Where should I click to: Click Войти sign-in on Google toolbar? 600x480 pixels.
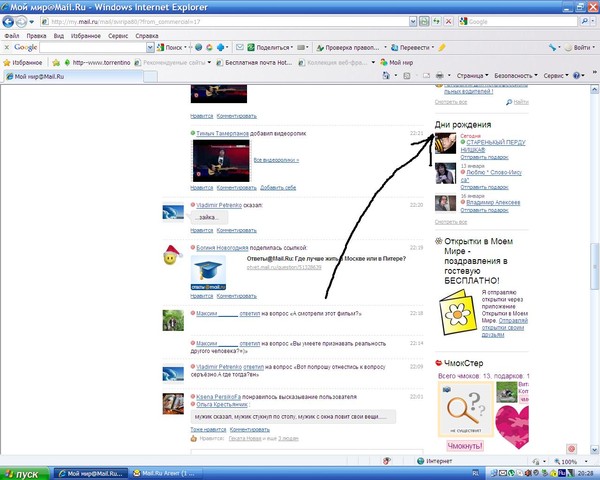click(x=577, y=47)
